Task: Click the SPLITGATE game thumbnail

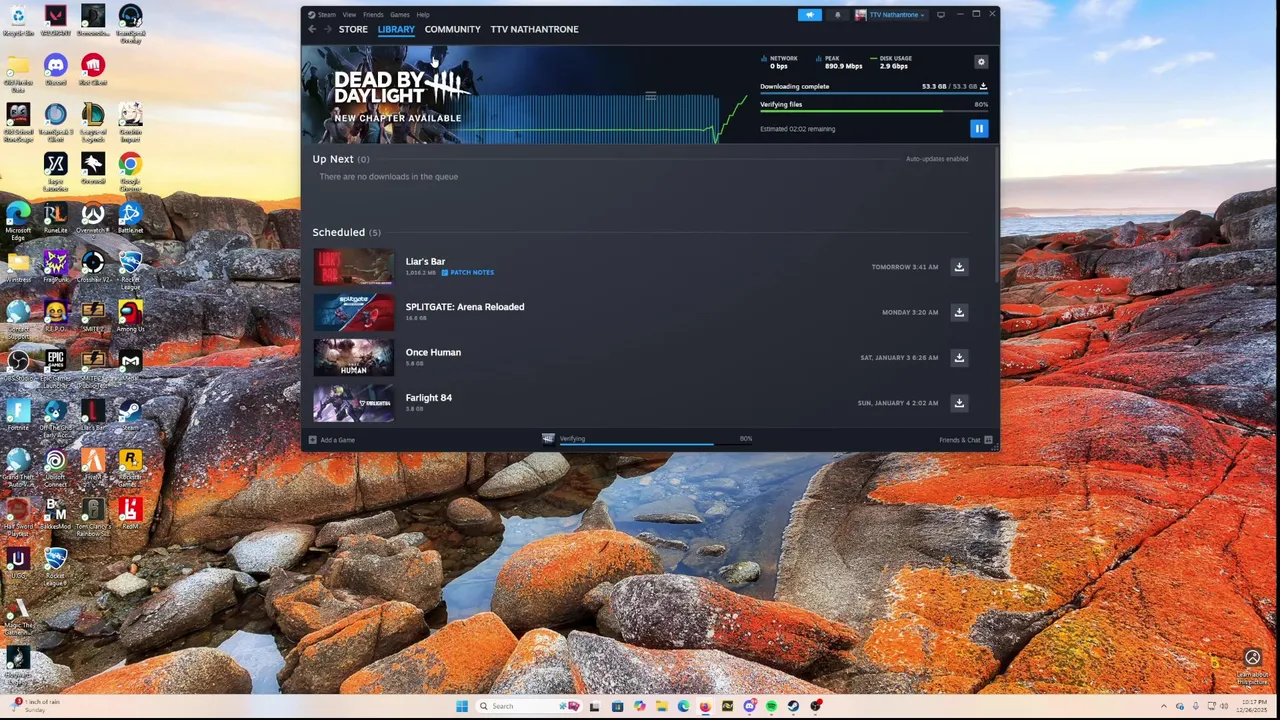Action: pyautogui.click(x=354, y=312)
